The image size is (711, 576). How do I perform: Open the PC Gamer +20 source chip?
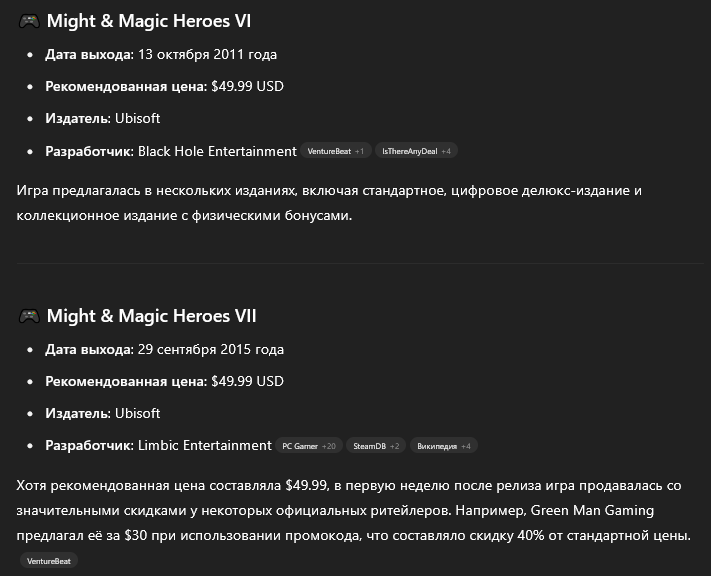click(x=309, y=446)
